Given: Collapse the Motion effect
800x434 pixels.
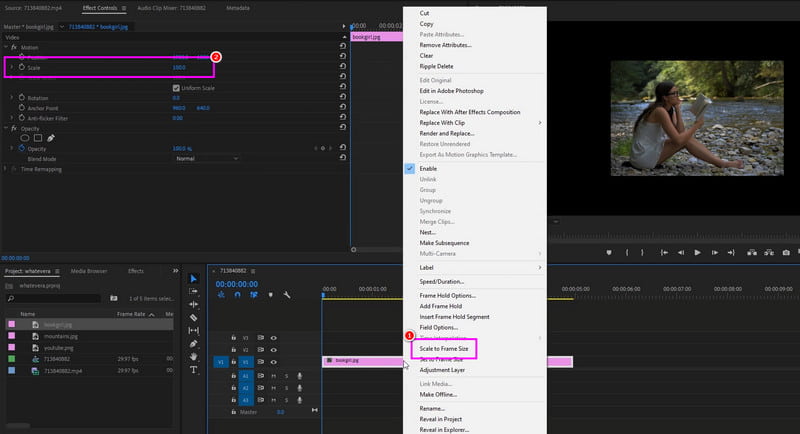Looking at the screenshot, I should point(6,47).
